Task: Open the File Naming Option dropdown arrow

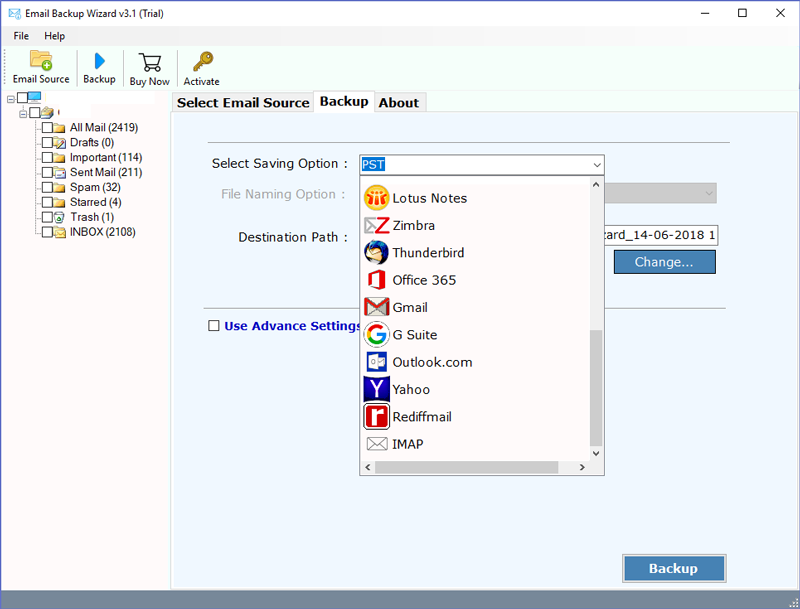Action: [708, 193]
